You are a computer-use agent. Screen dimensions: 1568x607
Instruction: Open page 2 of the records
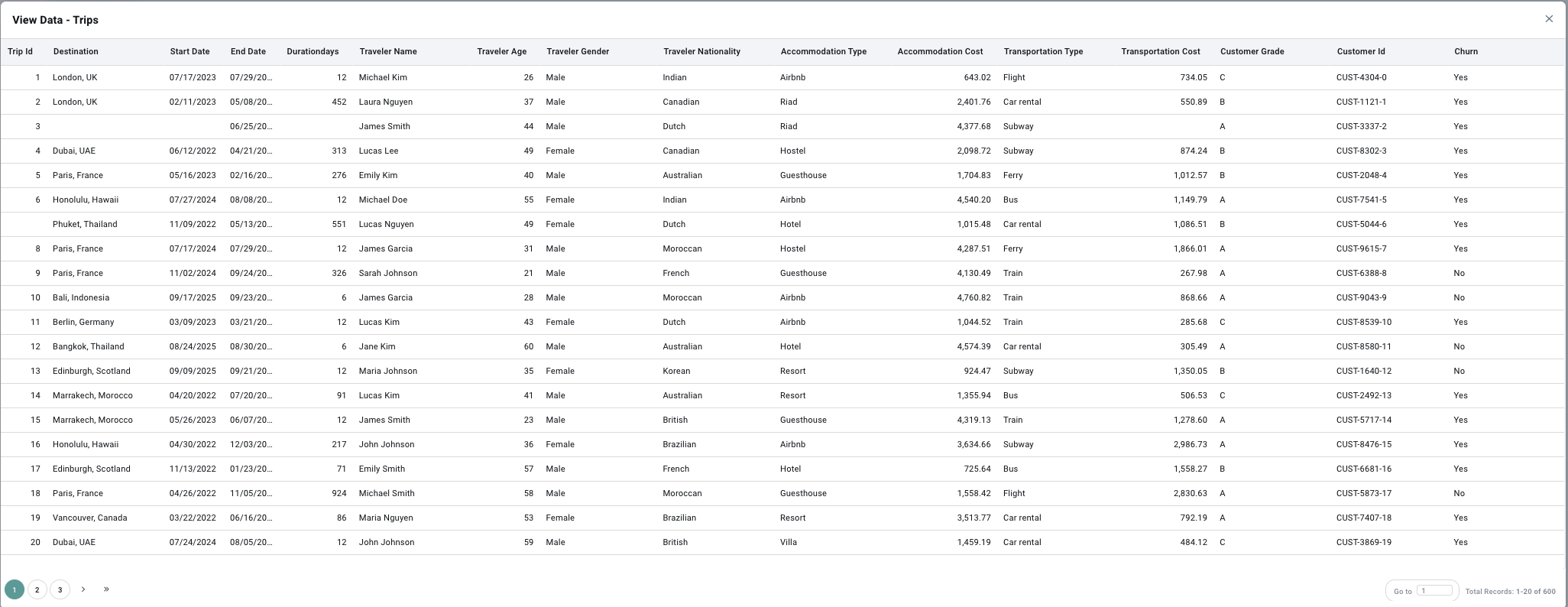(x=37, y=589)
